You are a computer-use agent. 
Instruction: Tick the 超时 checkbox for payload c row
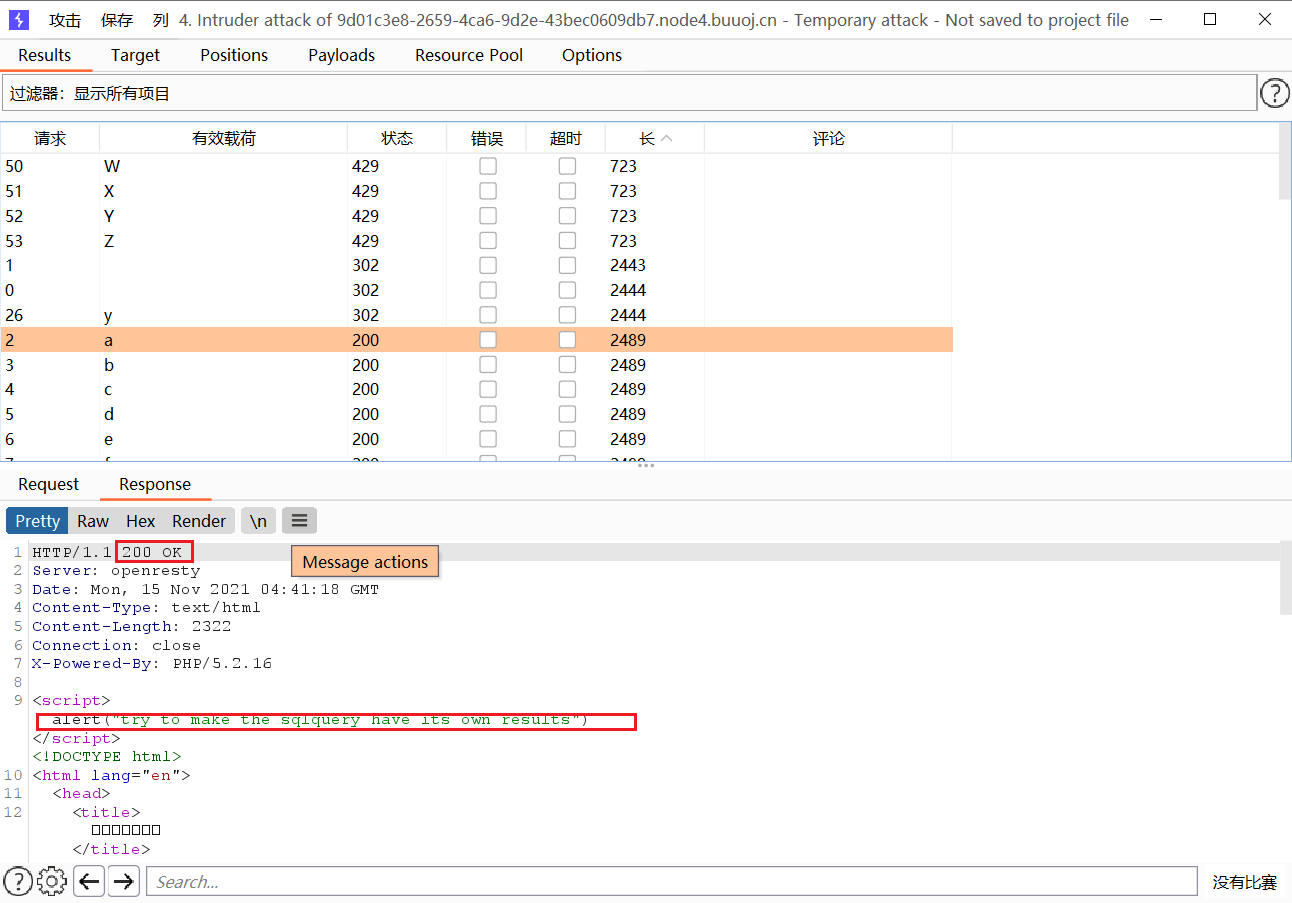point(567,389)
